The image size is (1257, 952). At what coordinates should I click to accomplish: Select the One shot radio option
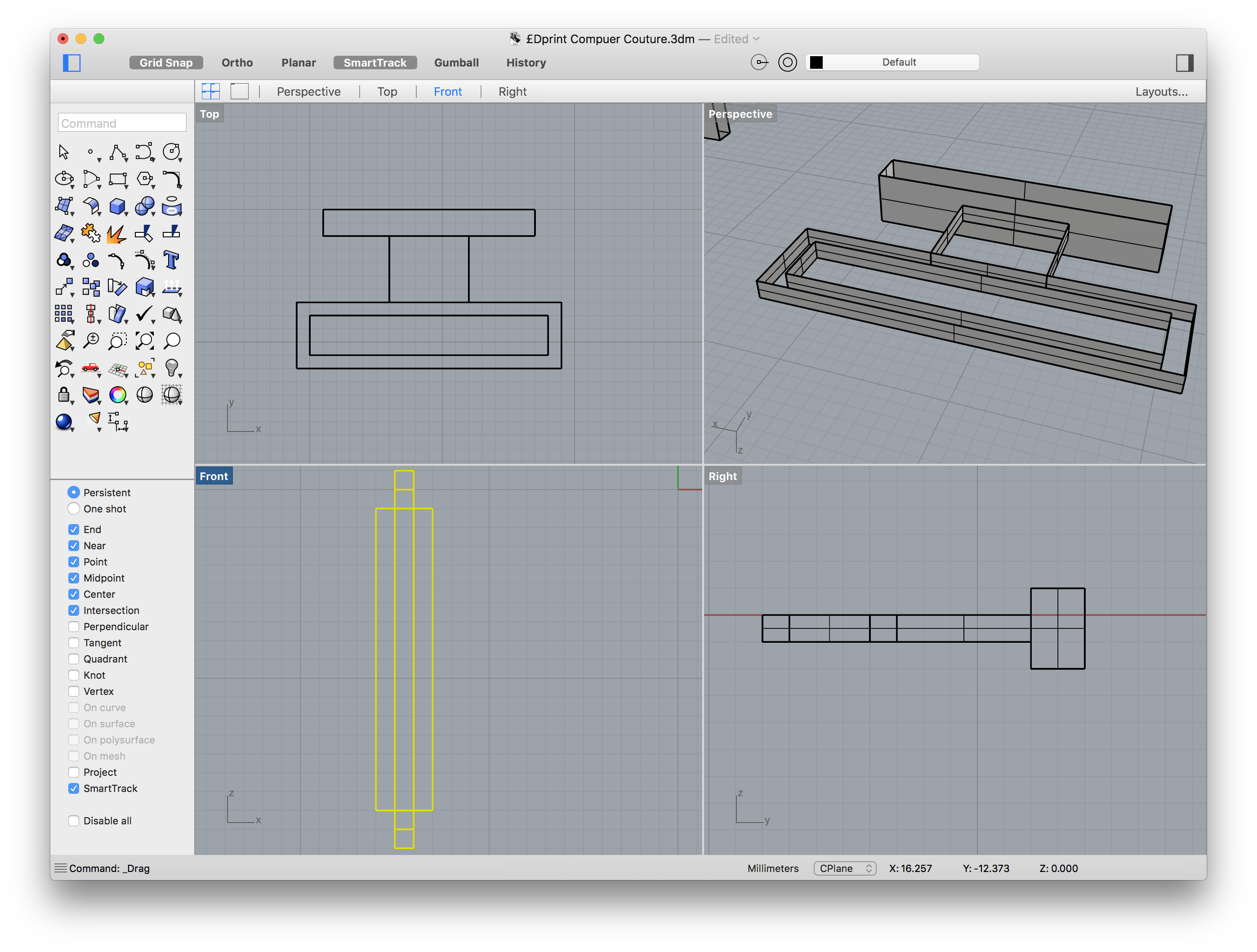coord(74,508)
